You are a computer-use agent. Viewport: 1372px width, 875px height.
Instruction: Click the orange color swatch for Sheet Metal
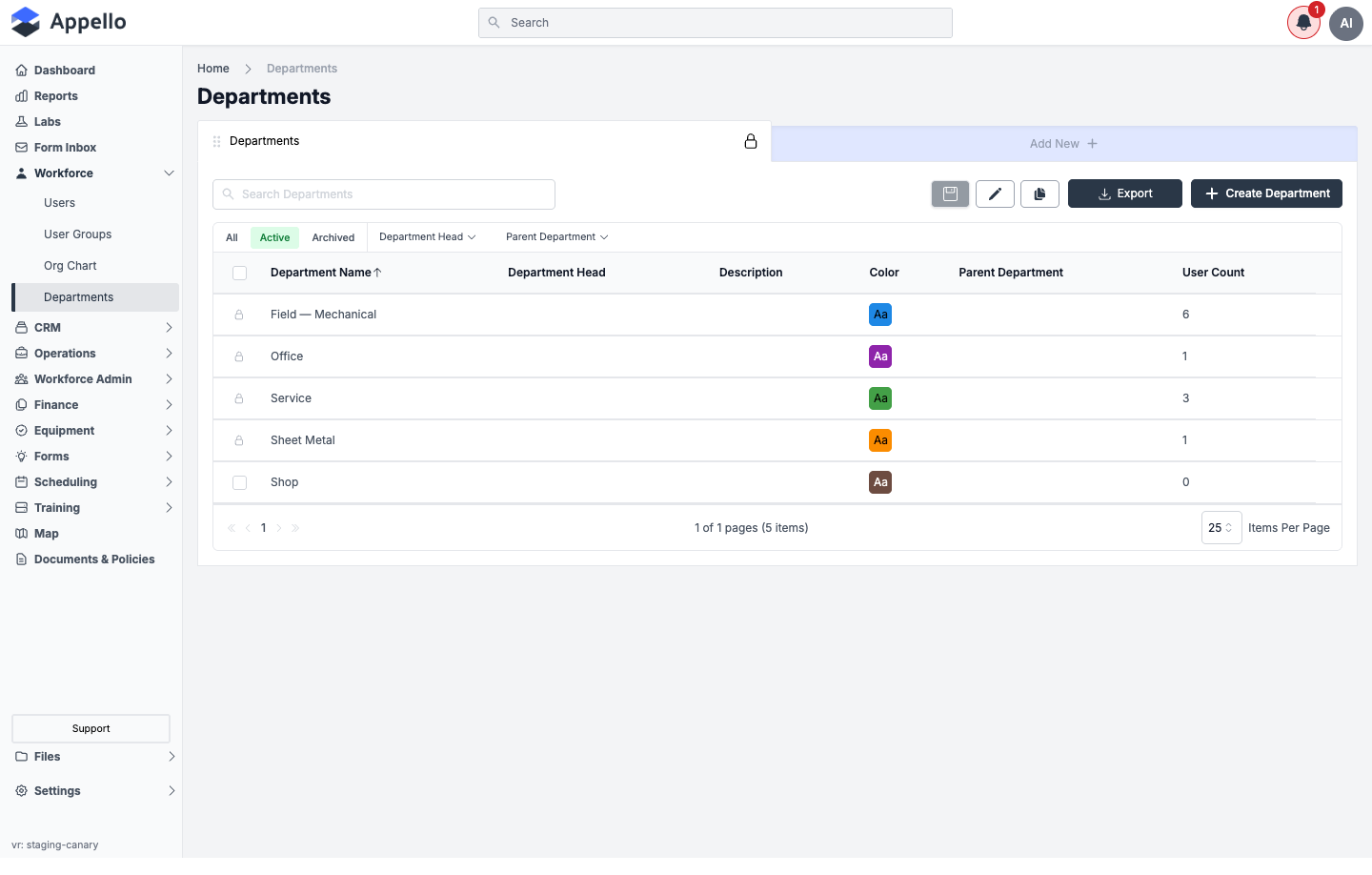[880, 440]
